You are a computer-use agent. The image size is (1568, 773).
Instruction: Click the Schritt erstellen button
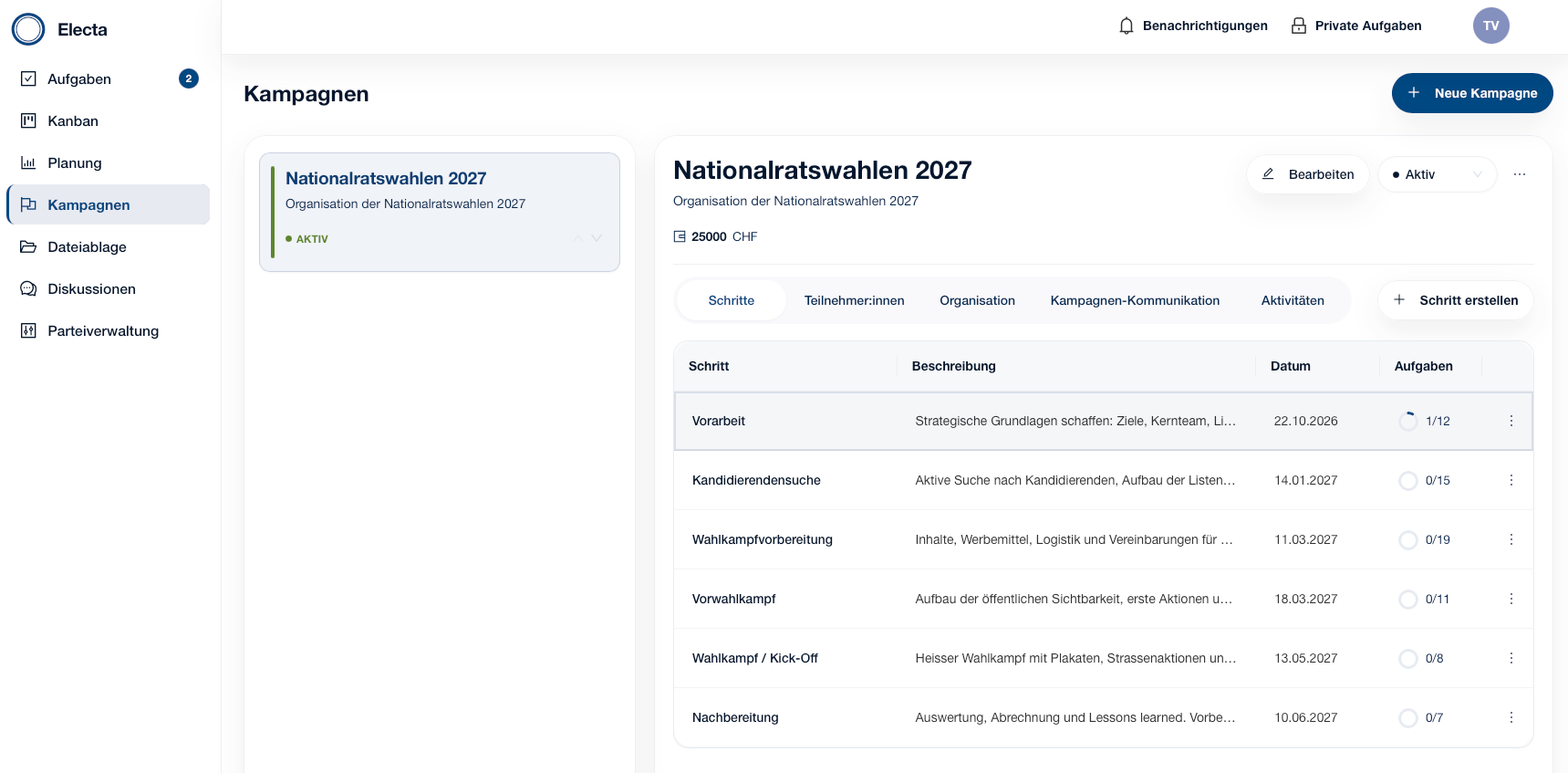click(1456, 300)
